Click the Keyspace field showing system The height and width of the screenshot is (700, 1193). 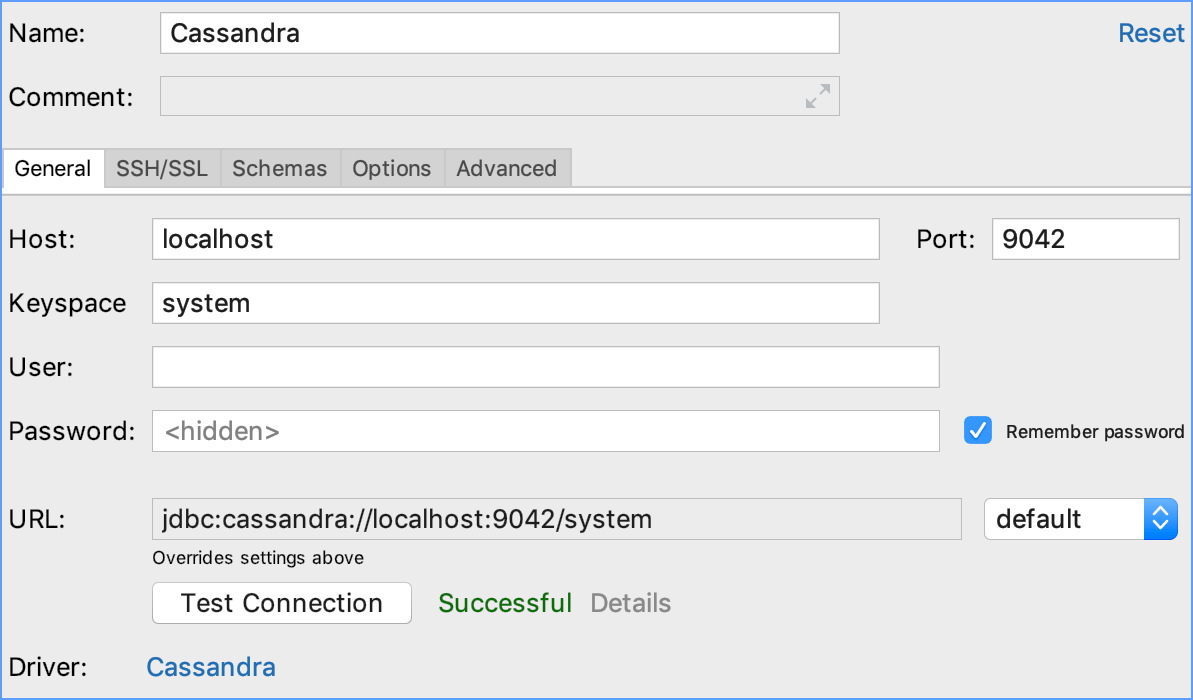516,303
